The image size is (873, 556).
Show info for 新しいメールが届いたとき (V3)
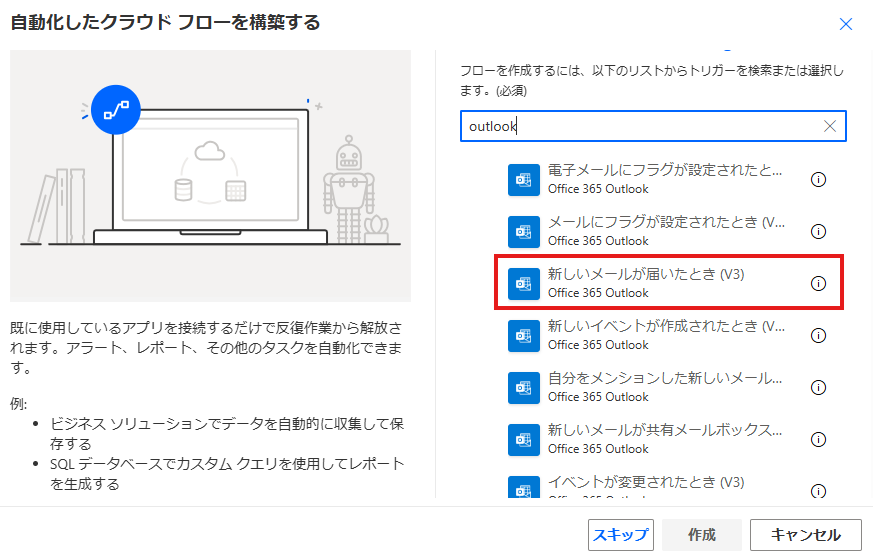point(818,284)
